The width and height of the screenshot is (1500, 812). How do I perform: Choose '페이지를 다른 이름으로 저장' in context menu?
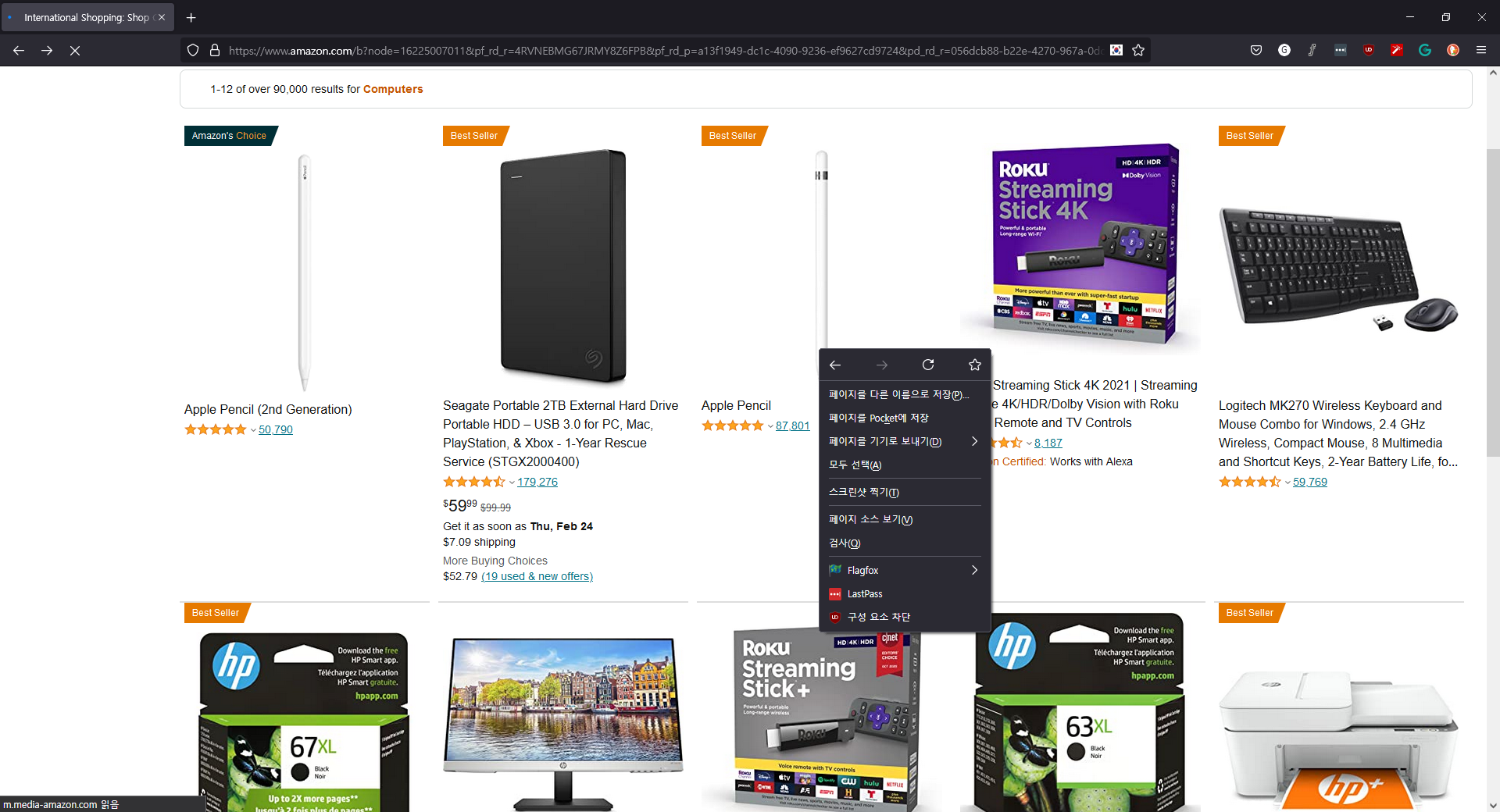pos(905,394)
